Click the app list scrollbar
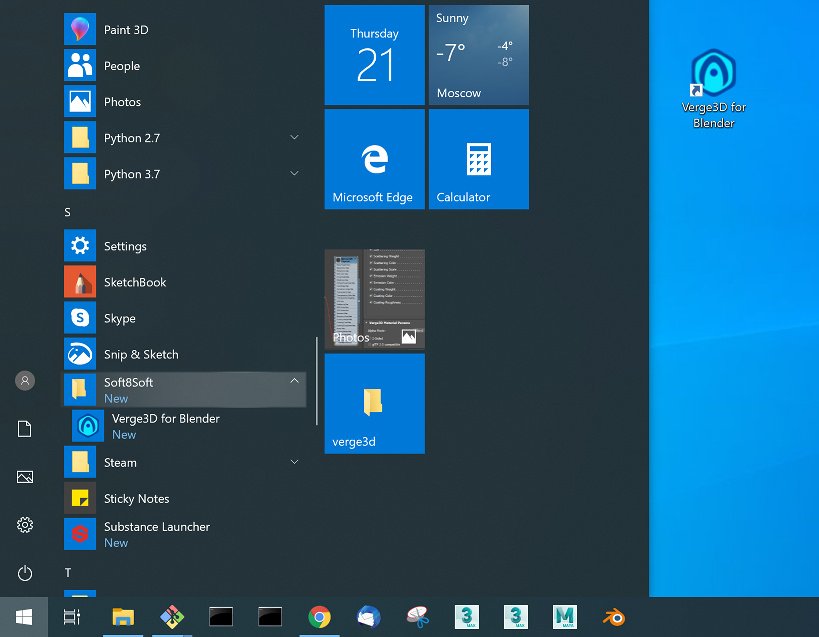The image size is (819, 637). [317, 381]
